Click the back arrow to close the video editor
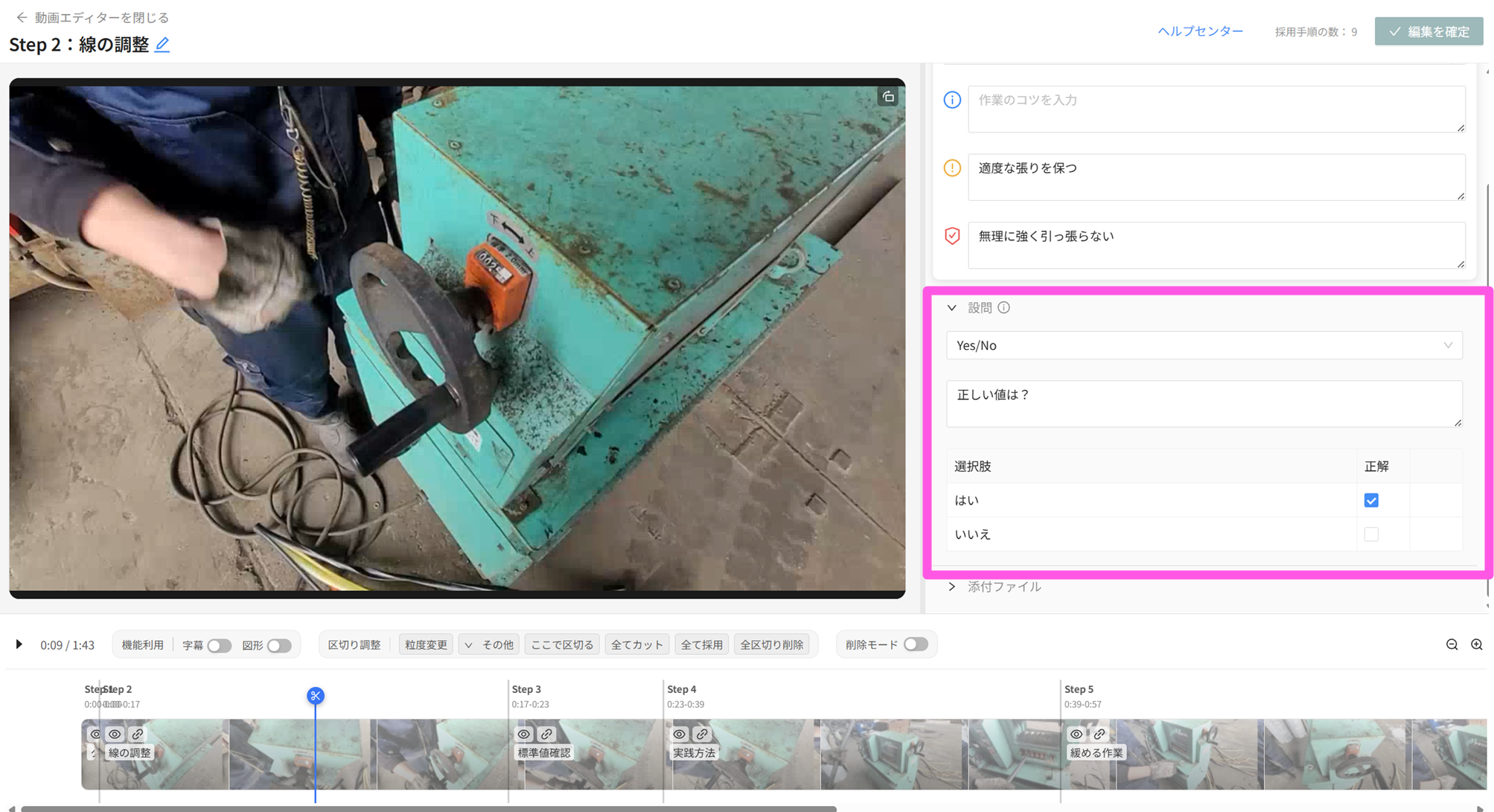 (22, 17)
